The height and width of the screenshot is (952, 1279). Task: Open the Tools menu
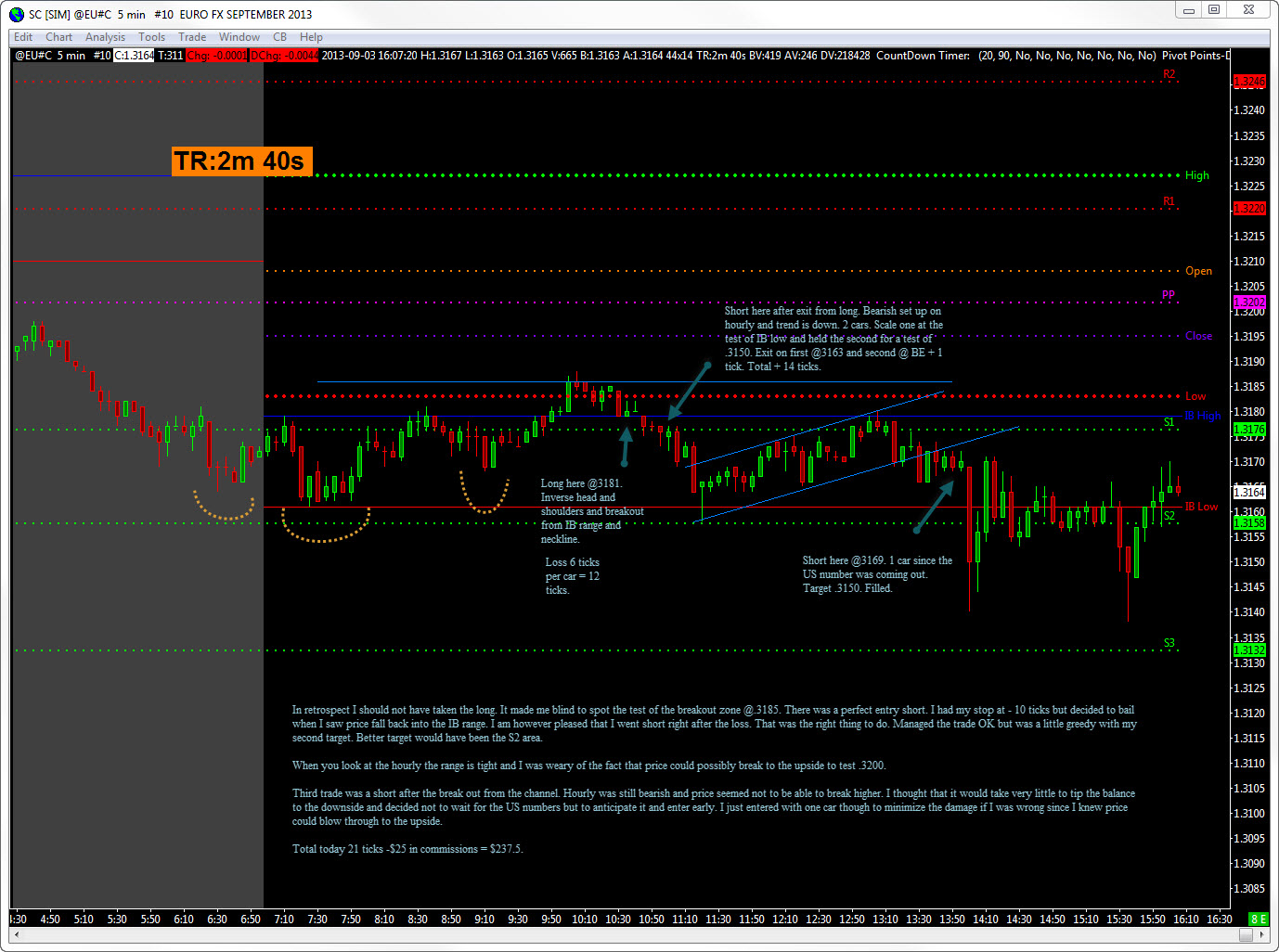pyautogui.click(x=151, y=37)
